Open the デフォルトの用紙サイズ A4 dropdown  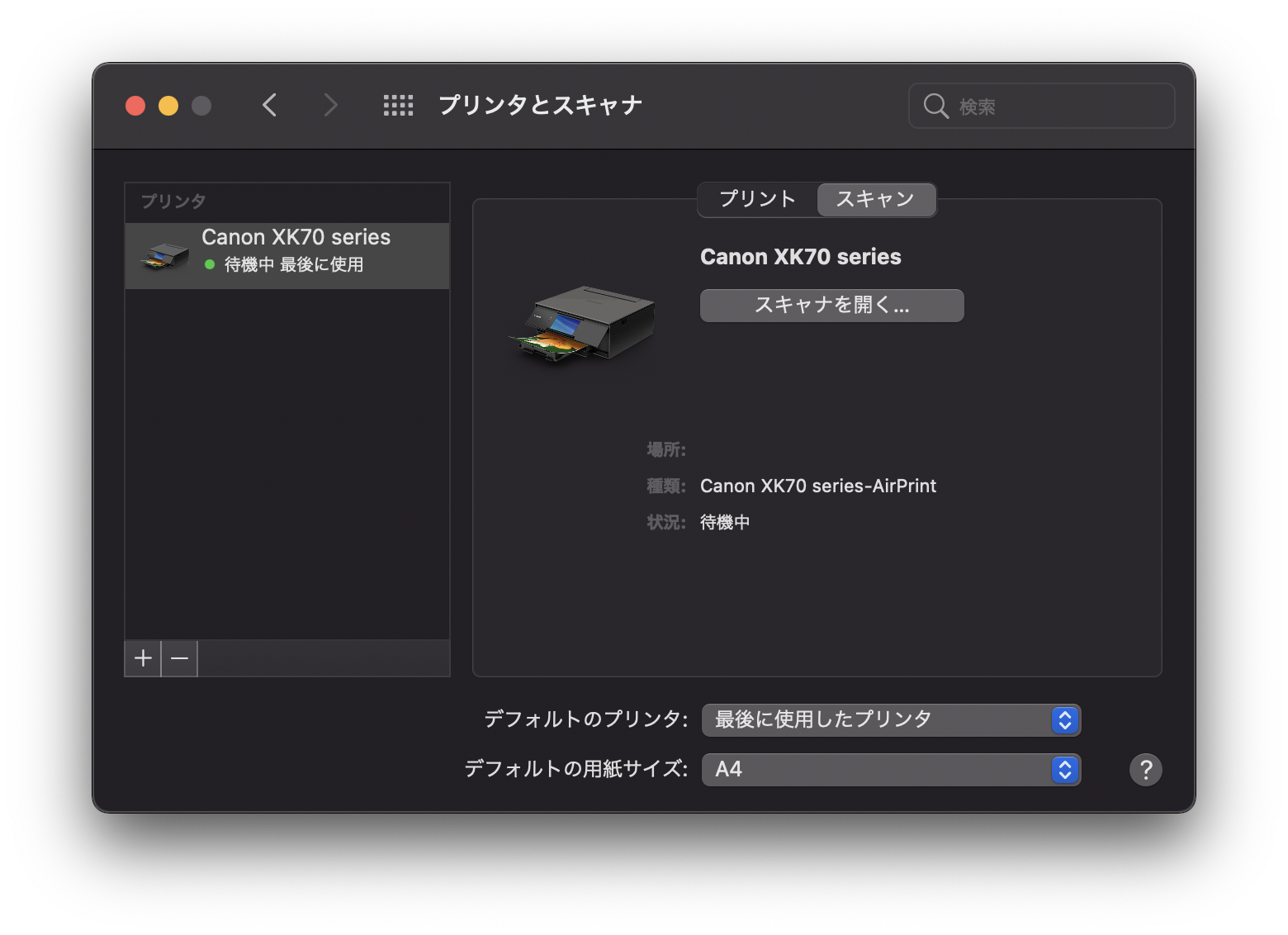891,770
